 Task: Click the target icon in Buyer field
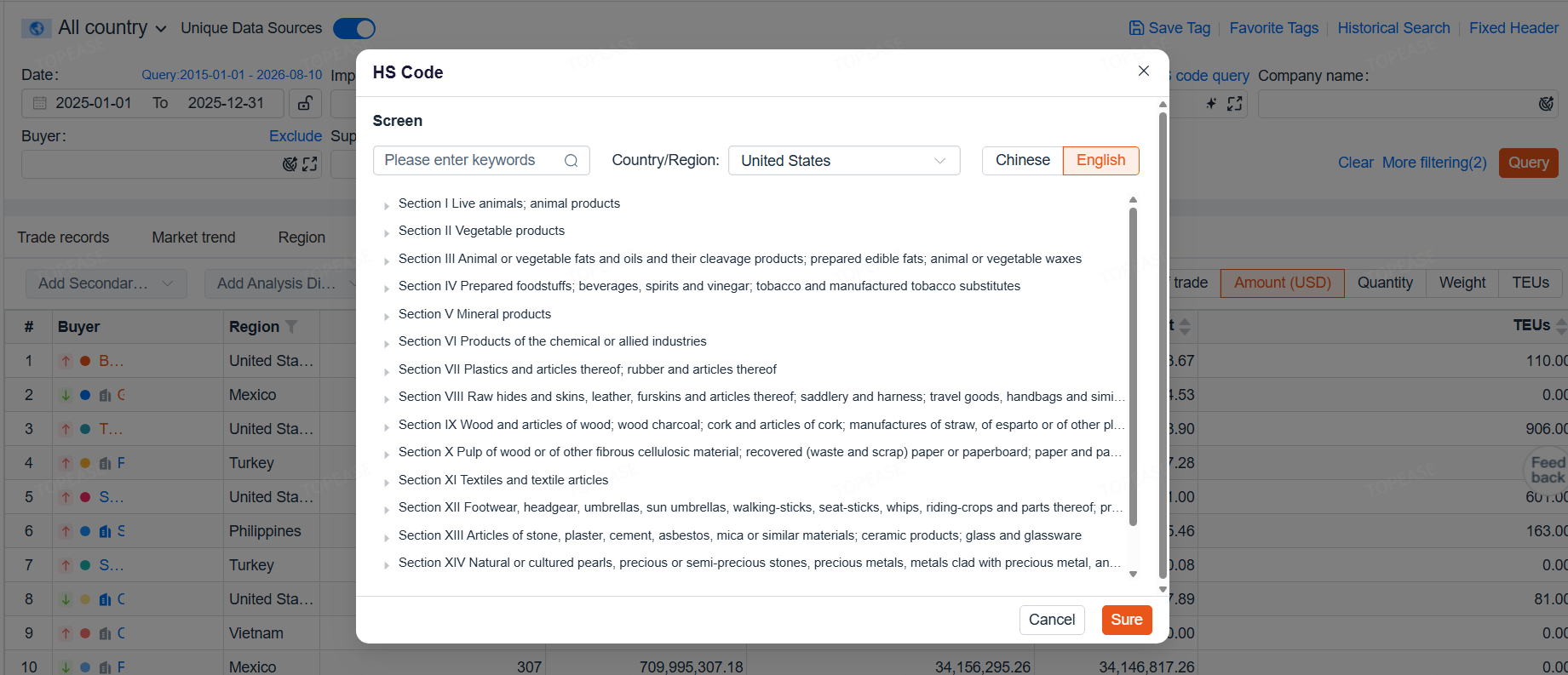tap(290, 164)
